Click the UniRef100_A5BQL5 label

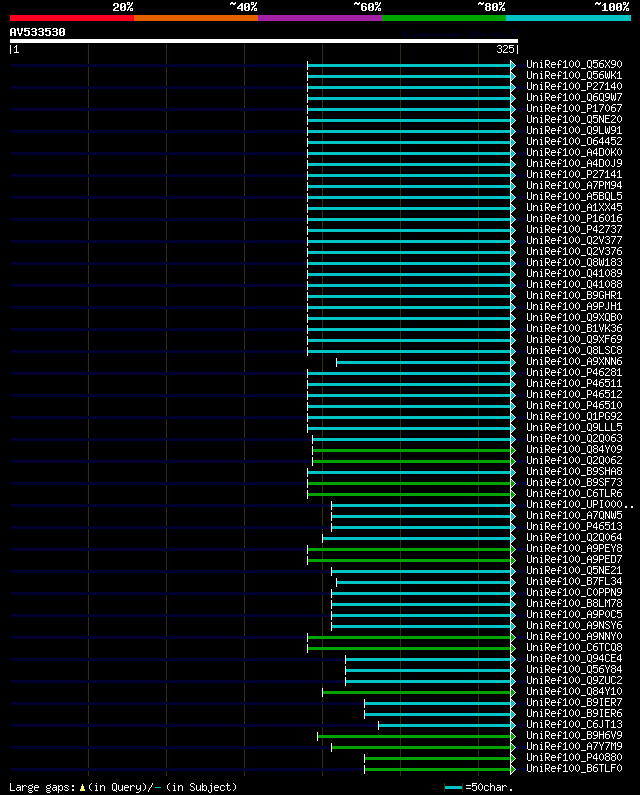coord(574,196)
